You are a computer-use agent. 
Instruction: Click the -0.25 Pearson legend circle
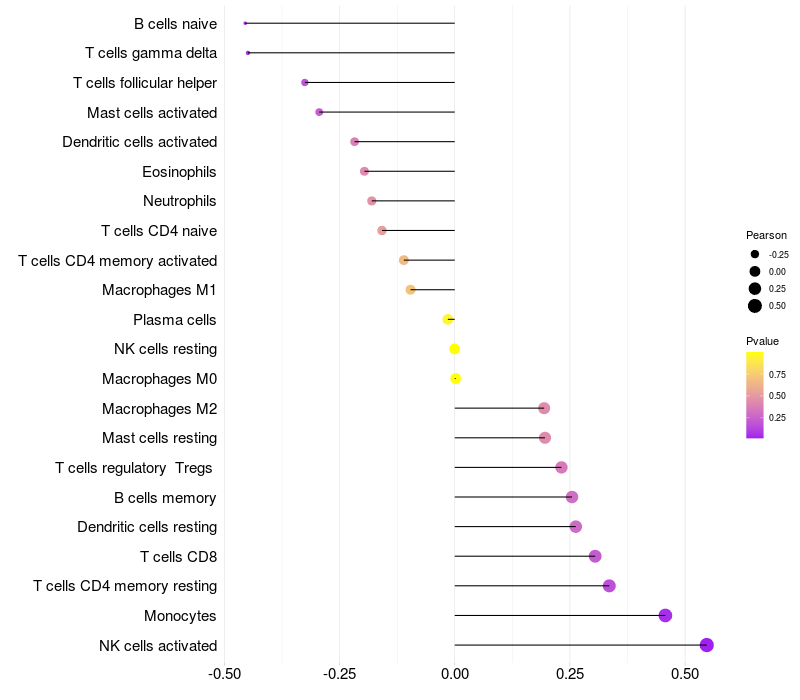coord(755,254)
